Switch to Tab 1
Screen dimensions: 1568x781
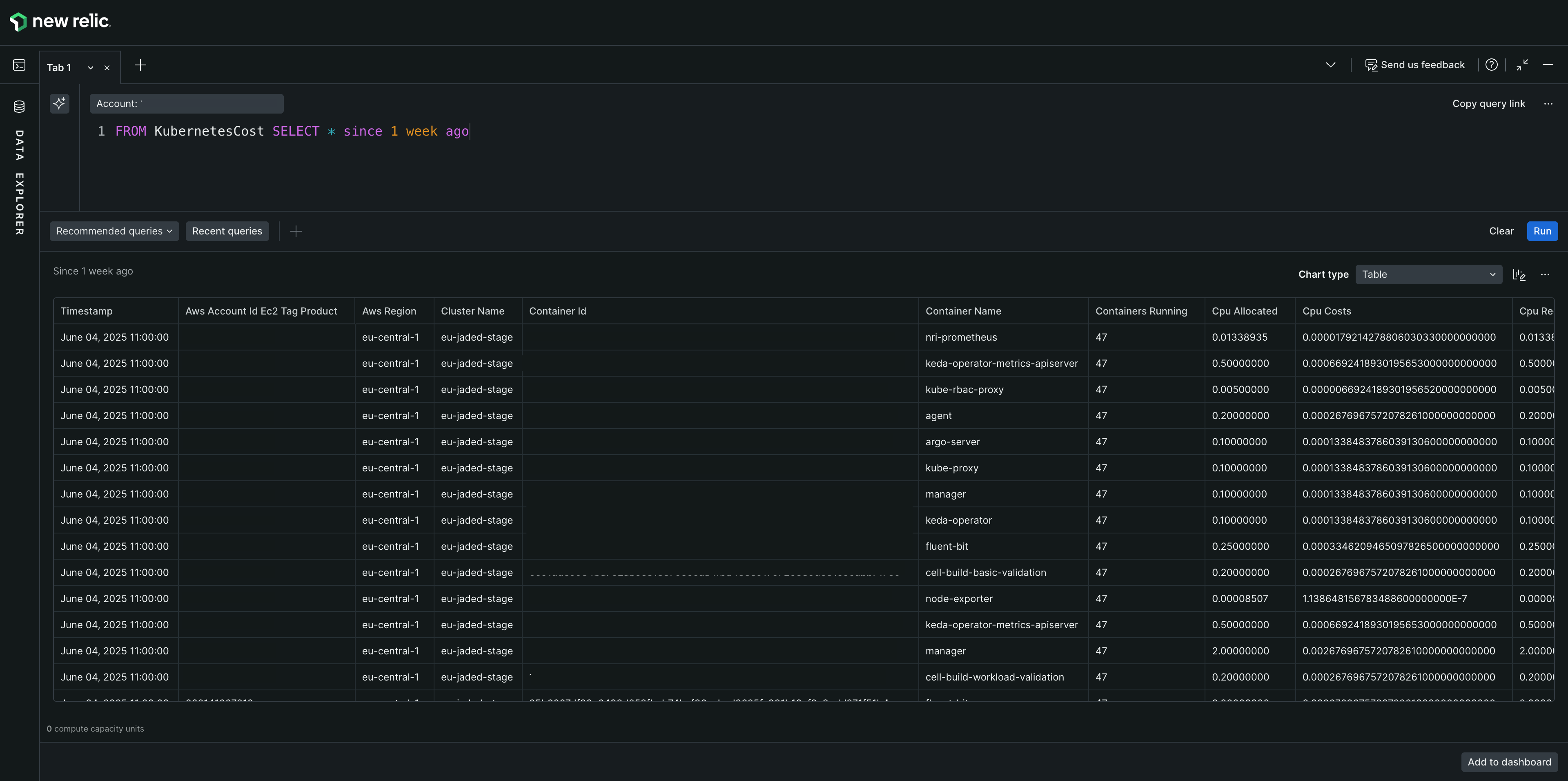click(59, 67)
